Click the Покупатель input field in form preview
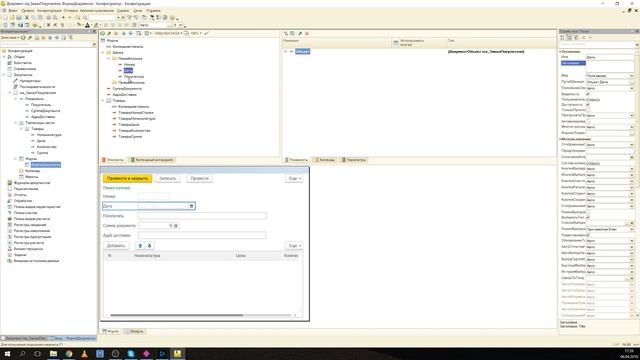 coord(202,216)
